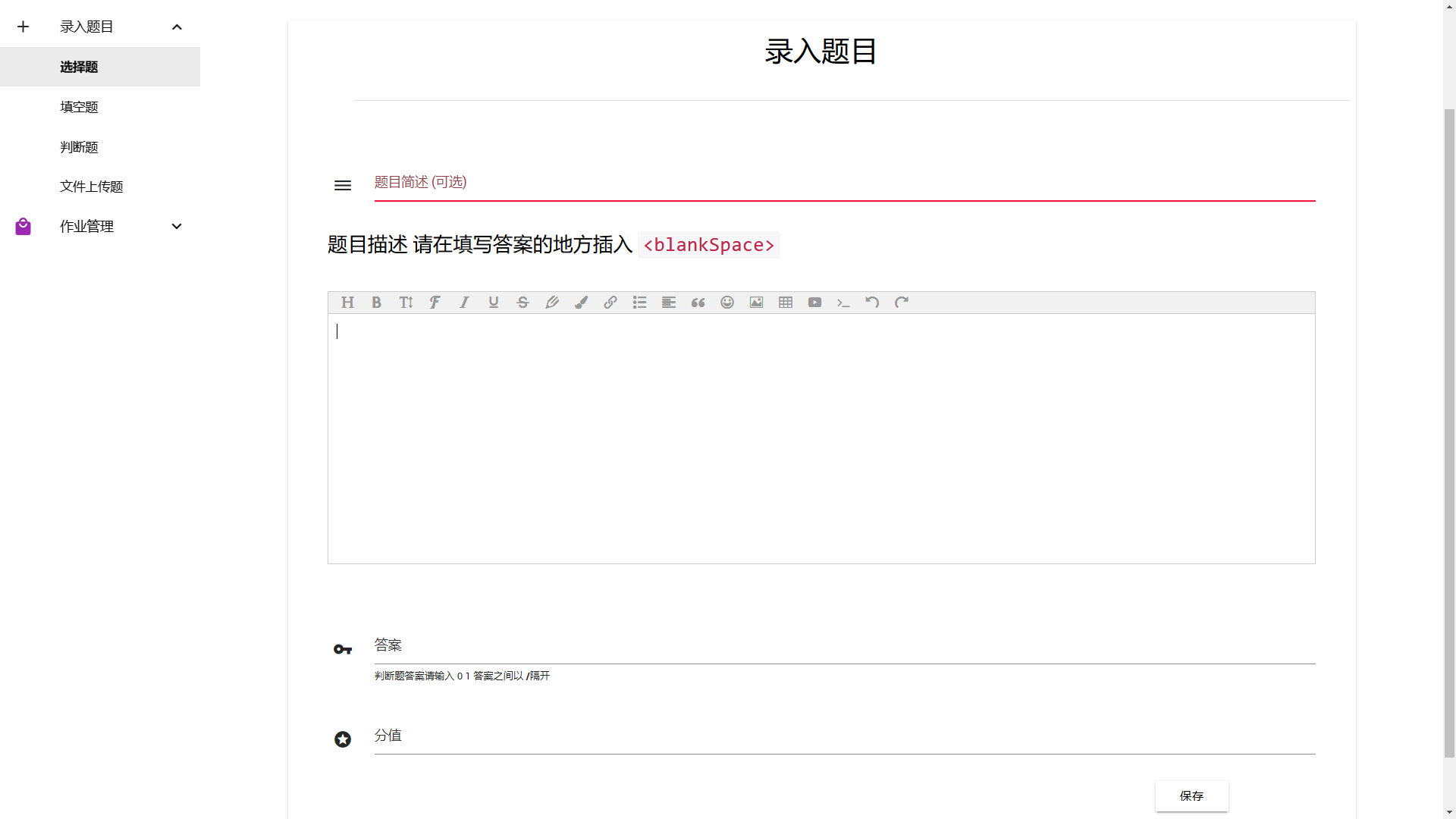Insert code block using terminal icon
Viewport: 1456px width, 819px height.
pyautogui.click(x=843, y=303)
